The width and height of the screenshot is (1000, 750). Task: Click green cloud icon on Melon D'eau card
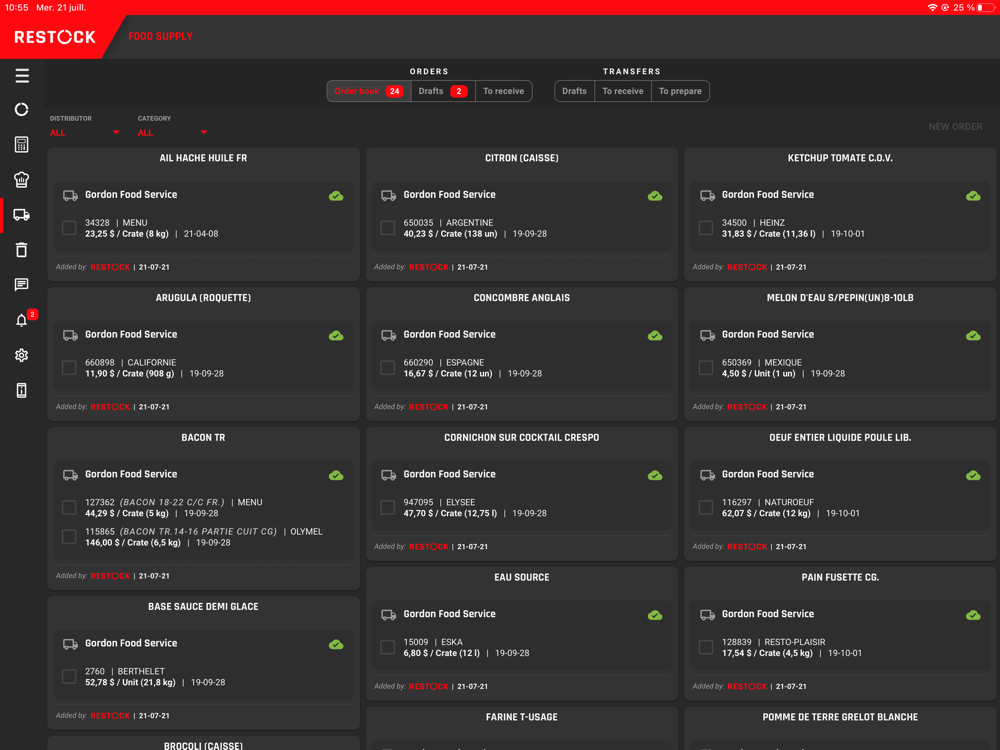(x=973, y=335)
